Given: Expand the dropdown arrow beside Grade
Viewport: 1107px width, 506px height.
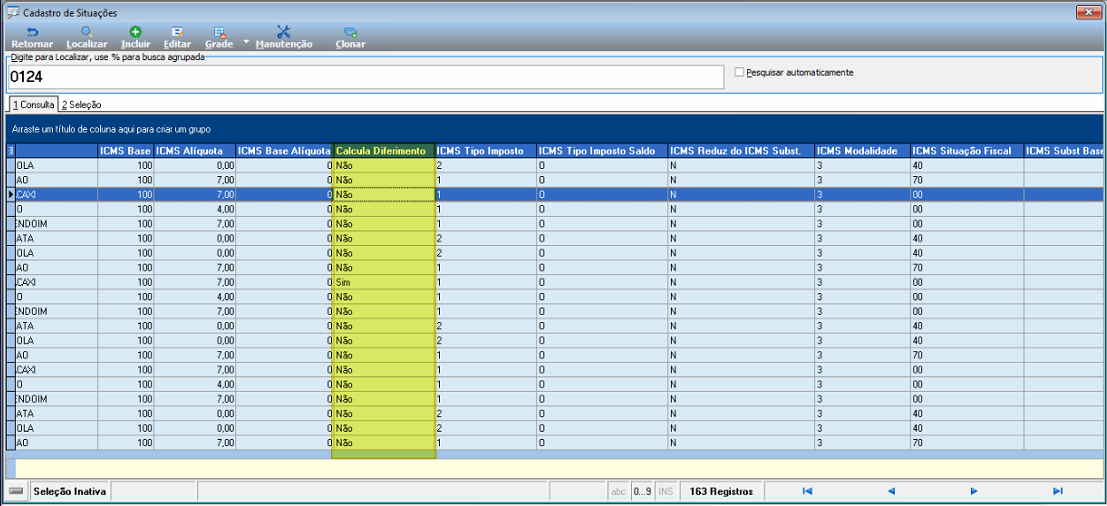Looking at the screenshot, I should click(246, 42).
